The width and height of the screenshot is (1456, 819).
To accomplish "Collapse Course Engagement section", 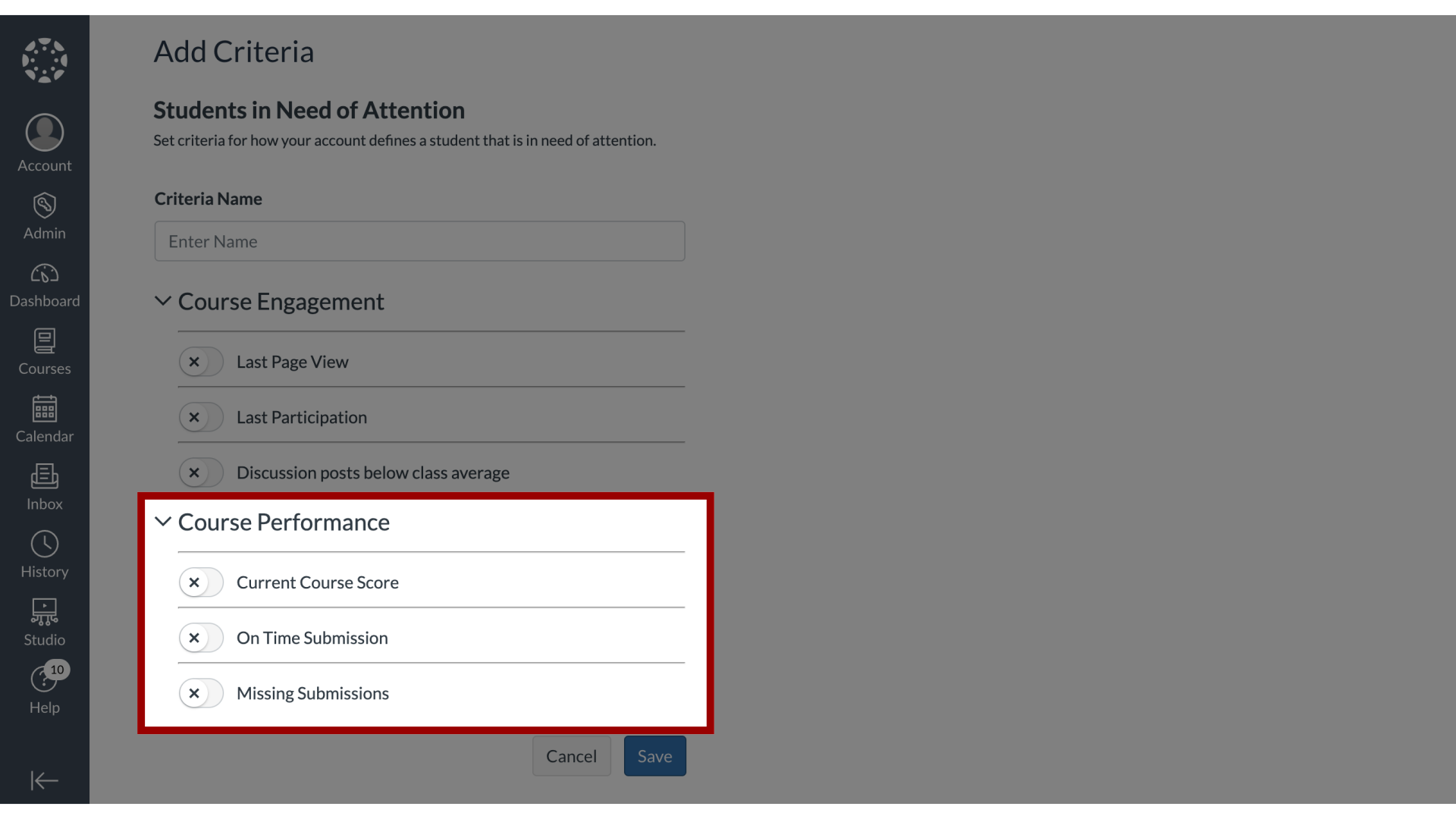I will (162, 300).
